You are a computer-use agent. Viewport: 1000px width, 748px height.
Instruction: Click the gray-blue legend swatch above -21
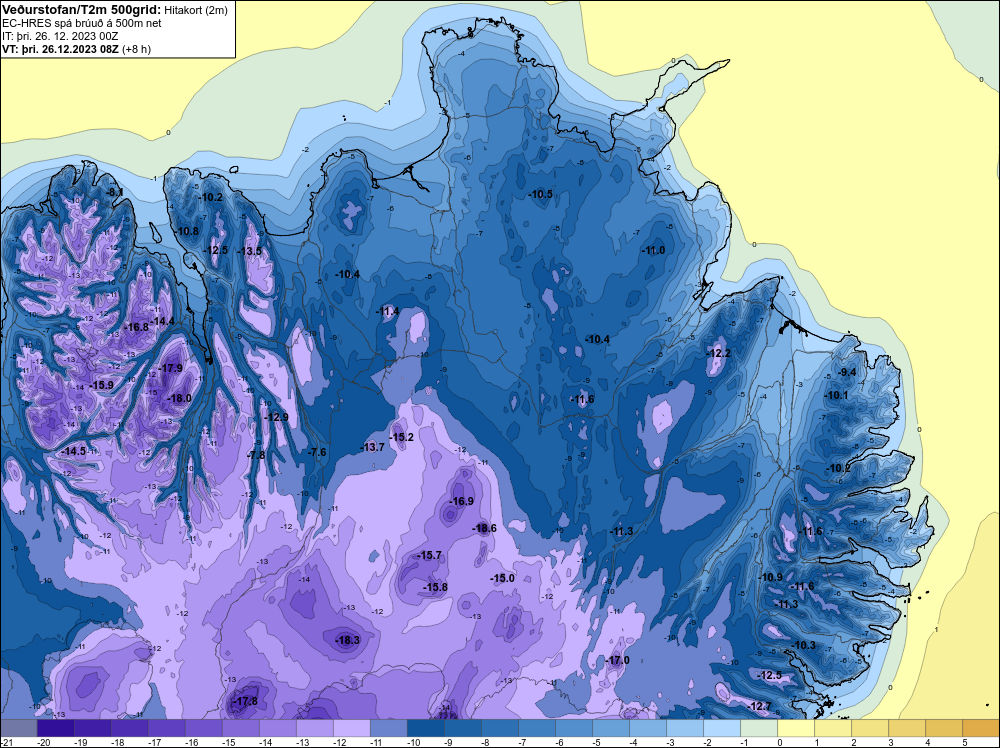[x=18, y=728]
